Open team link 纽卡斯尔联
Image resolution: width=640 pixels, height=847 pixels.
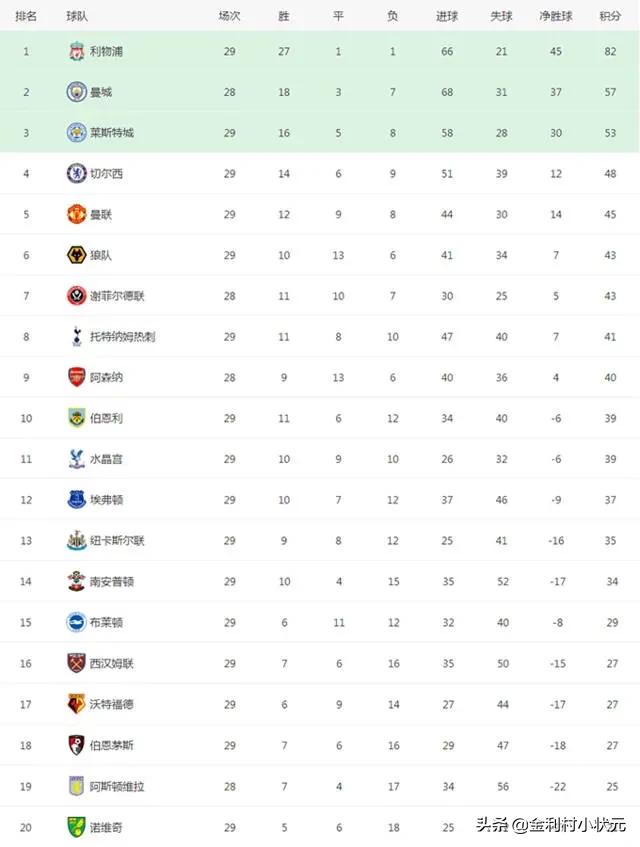coord(117,540)
